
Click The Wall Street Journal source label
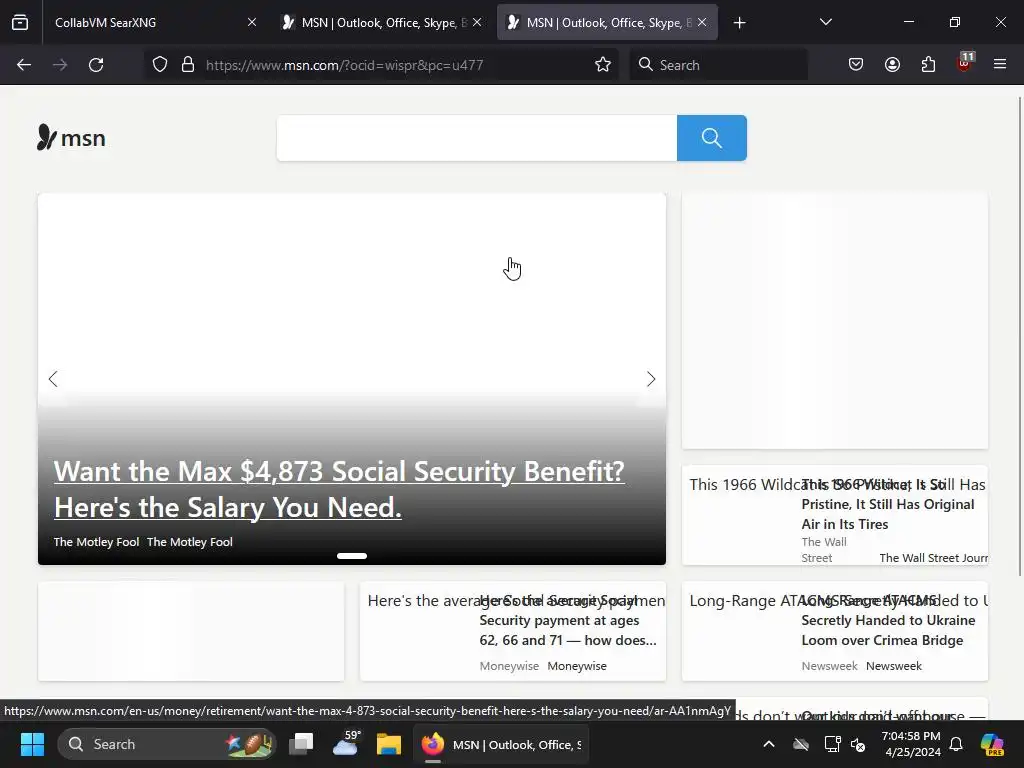point(933,558)
